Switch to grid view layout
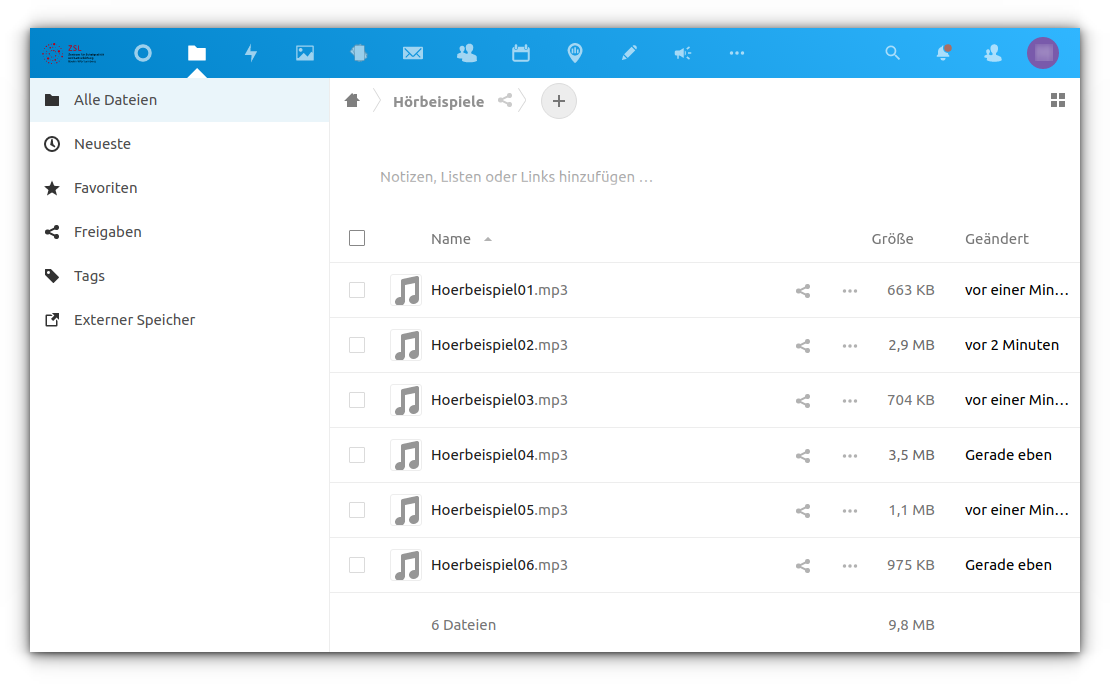The width and height of the screenshot is (1110, 684). [x=1058, y=100]
